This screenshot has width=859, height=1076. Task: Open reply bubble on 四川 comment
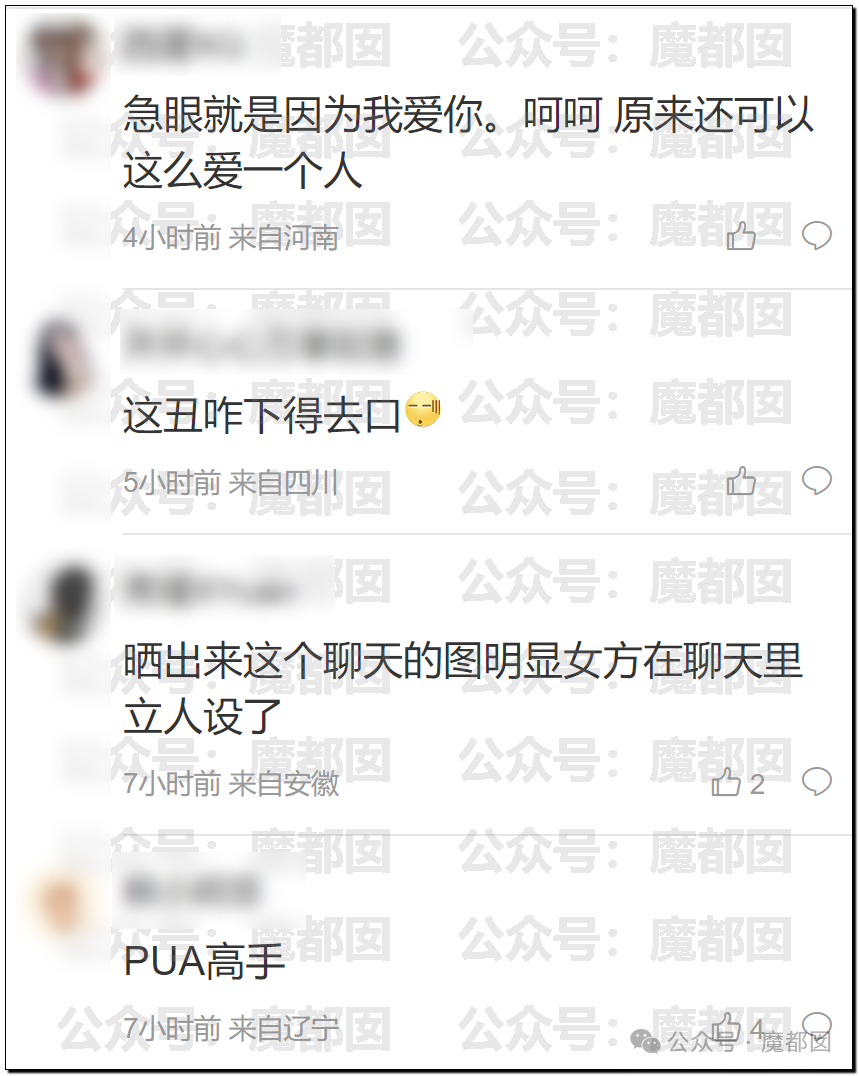(x=816, y=480)
